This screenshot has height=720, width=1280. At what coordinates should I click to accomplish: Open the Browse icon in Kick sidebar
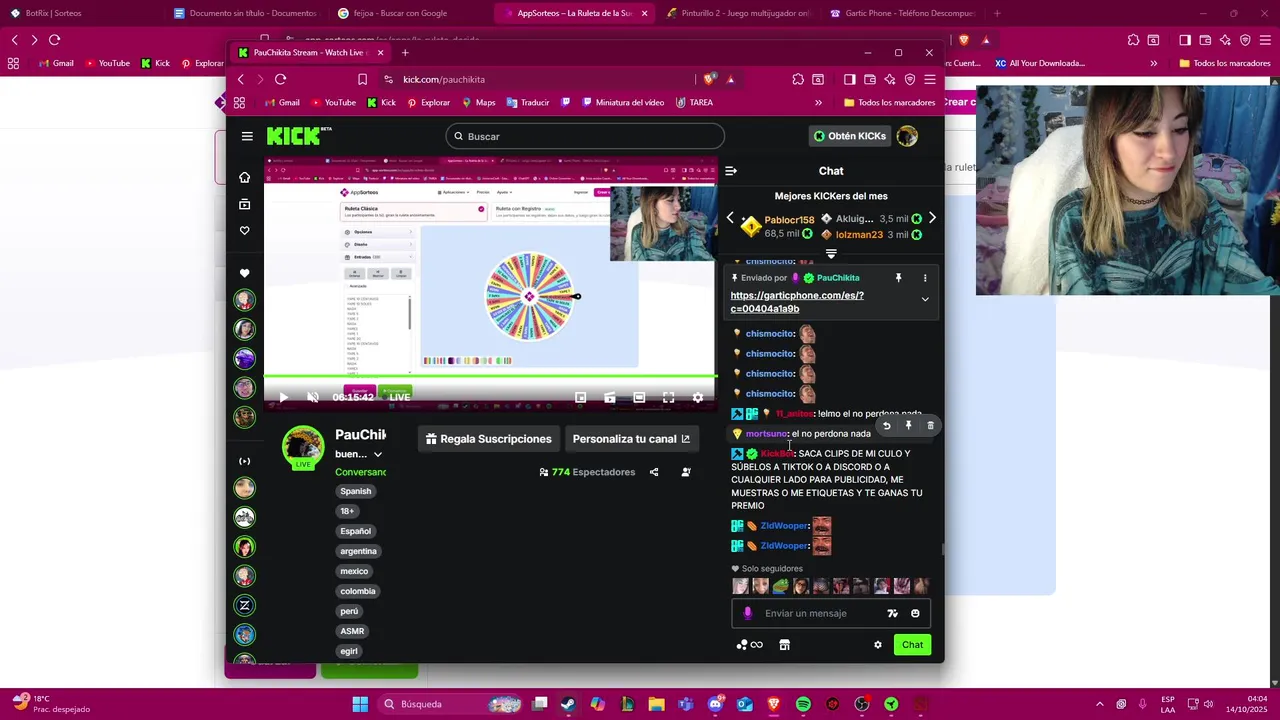tap(244, 204)
